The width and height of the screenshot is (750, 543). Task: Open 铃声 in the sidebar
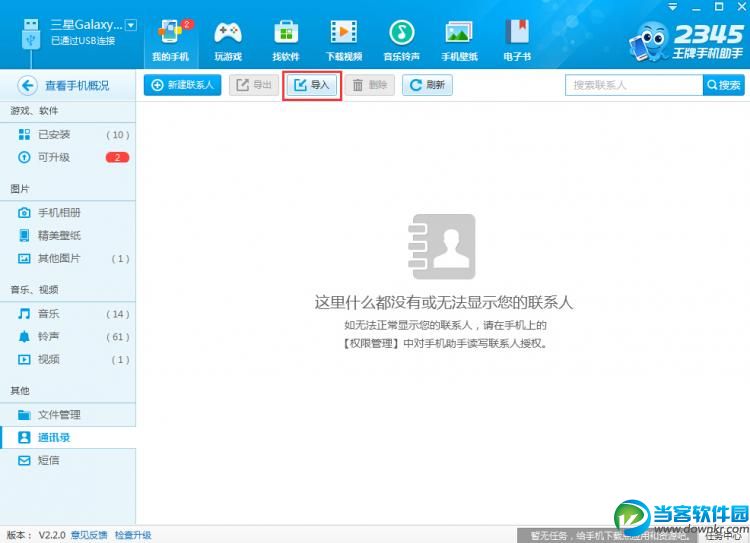click(x=68, y=337)
